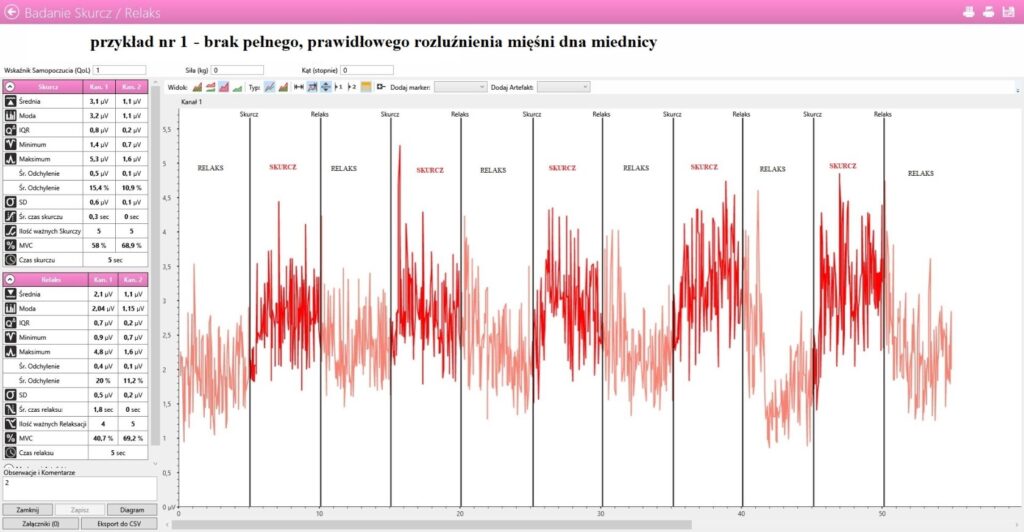
Task: Open Załączniki (0) attachments
Action: point(39,522)
